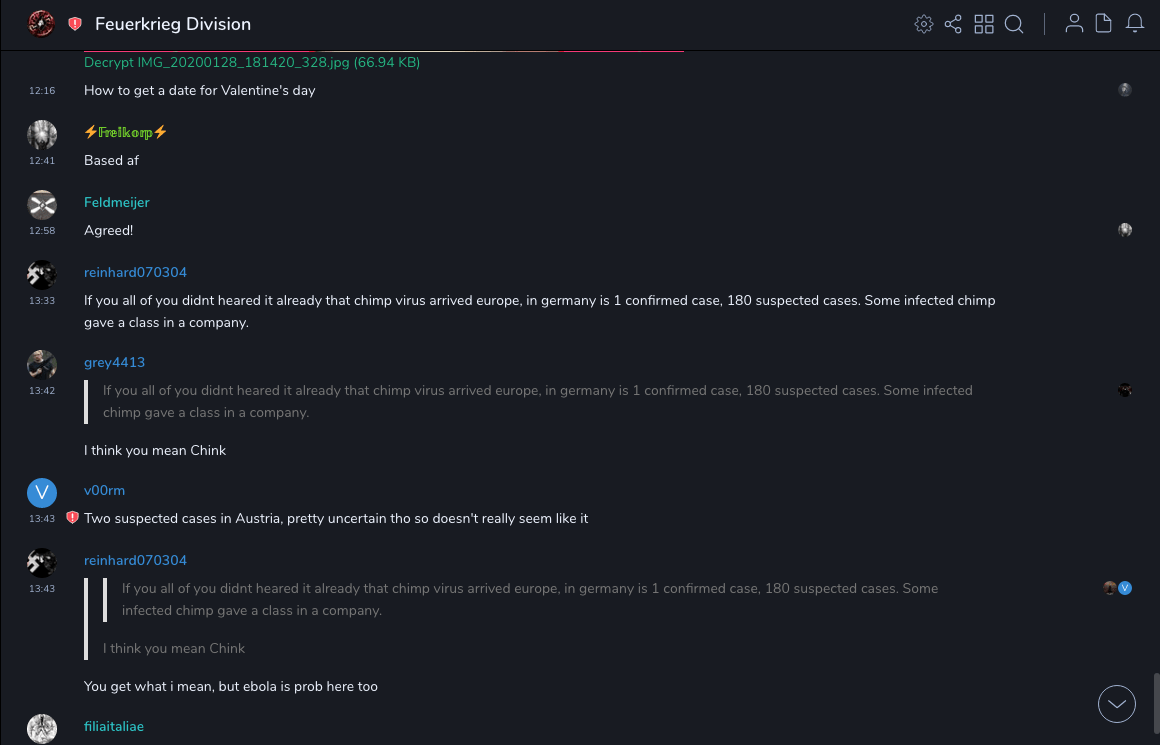Decrypt IMG_20200128_181420_328.jpg attachment
The height and width of the screenshot is (745, 1160).
[x=252, y=62]
